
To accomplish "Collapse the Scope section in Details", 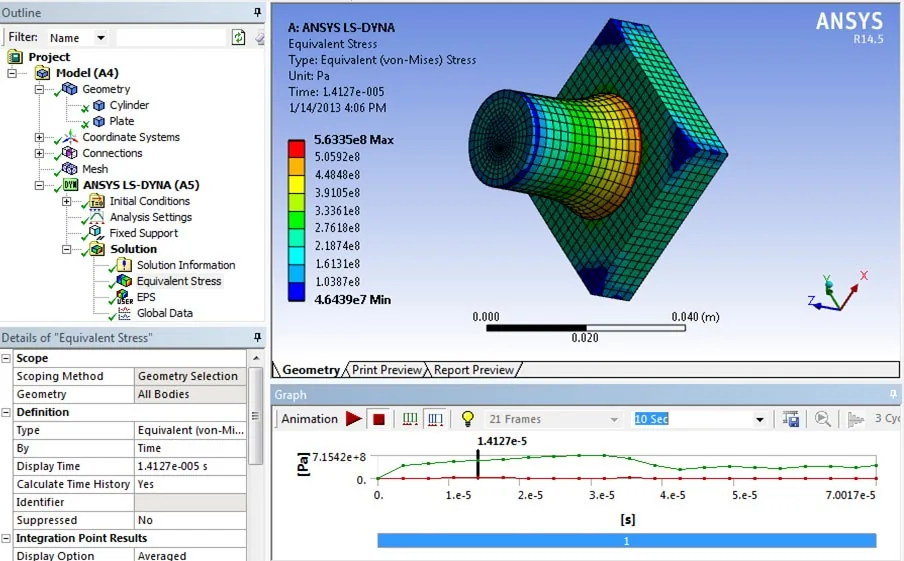I will tap(6, 358).
